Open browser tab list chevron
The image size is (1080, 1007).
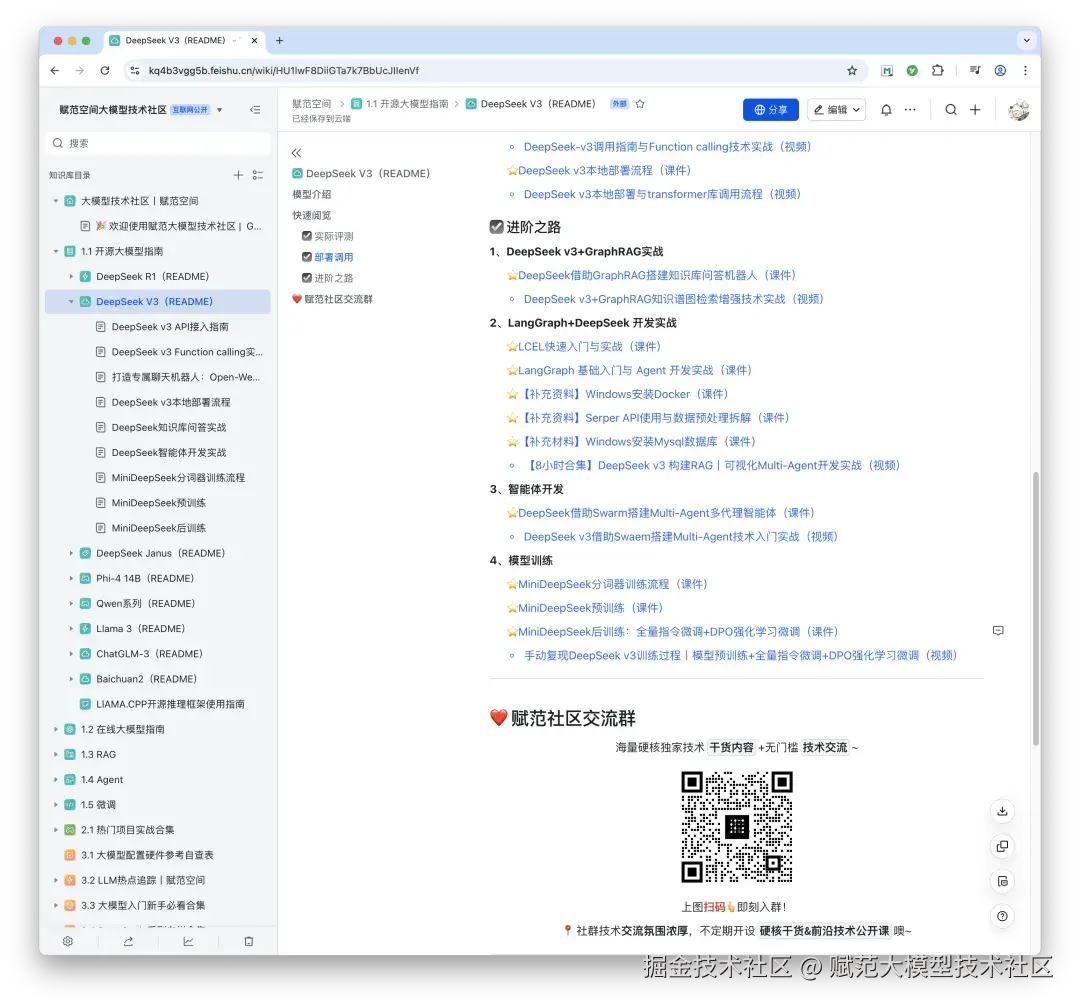(1026, 41)
